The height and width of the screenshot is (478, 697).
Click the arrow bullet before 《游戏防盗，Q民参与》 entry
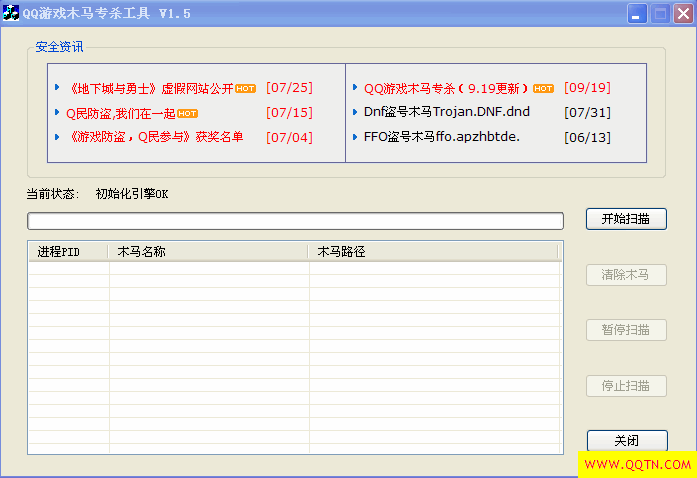[57, 137]
